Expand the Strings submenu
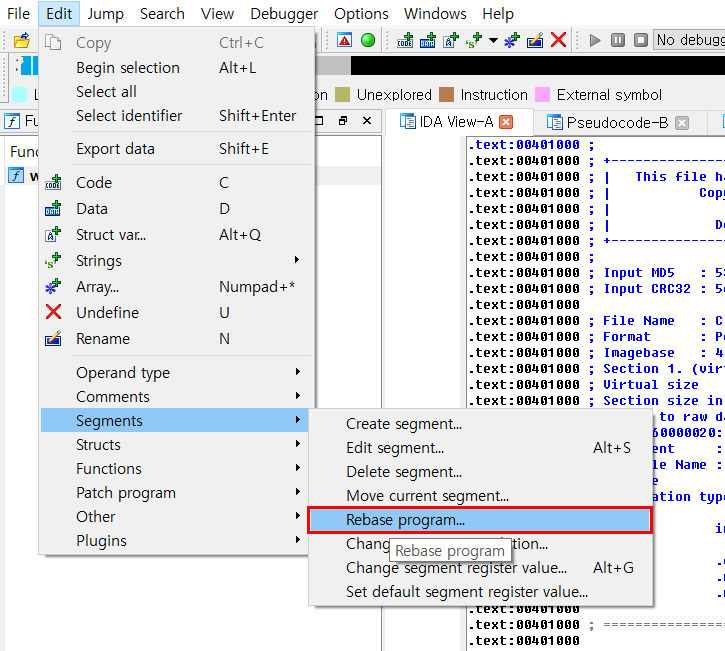 (x=177, y=260)
